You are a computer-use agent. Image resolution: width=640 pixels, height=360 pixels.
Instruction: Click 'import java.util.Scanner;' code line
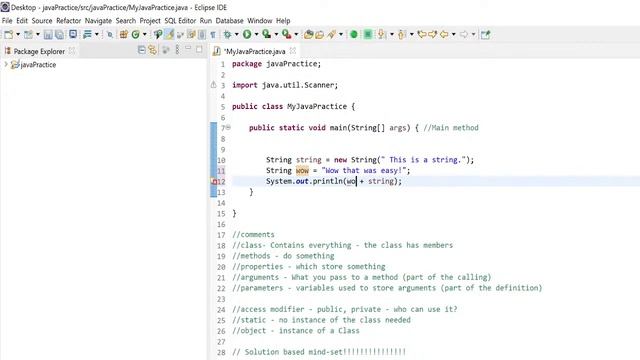click(x=285, y=85)
